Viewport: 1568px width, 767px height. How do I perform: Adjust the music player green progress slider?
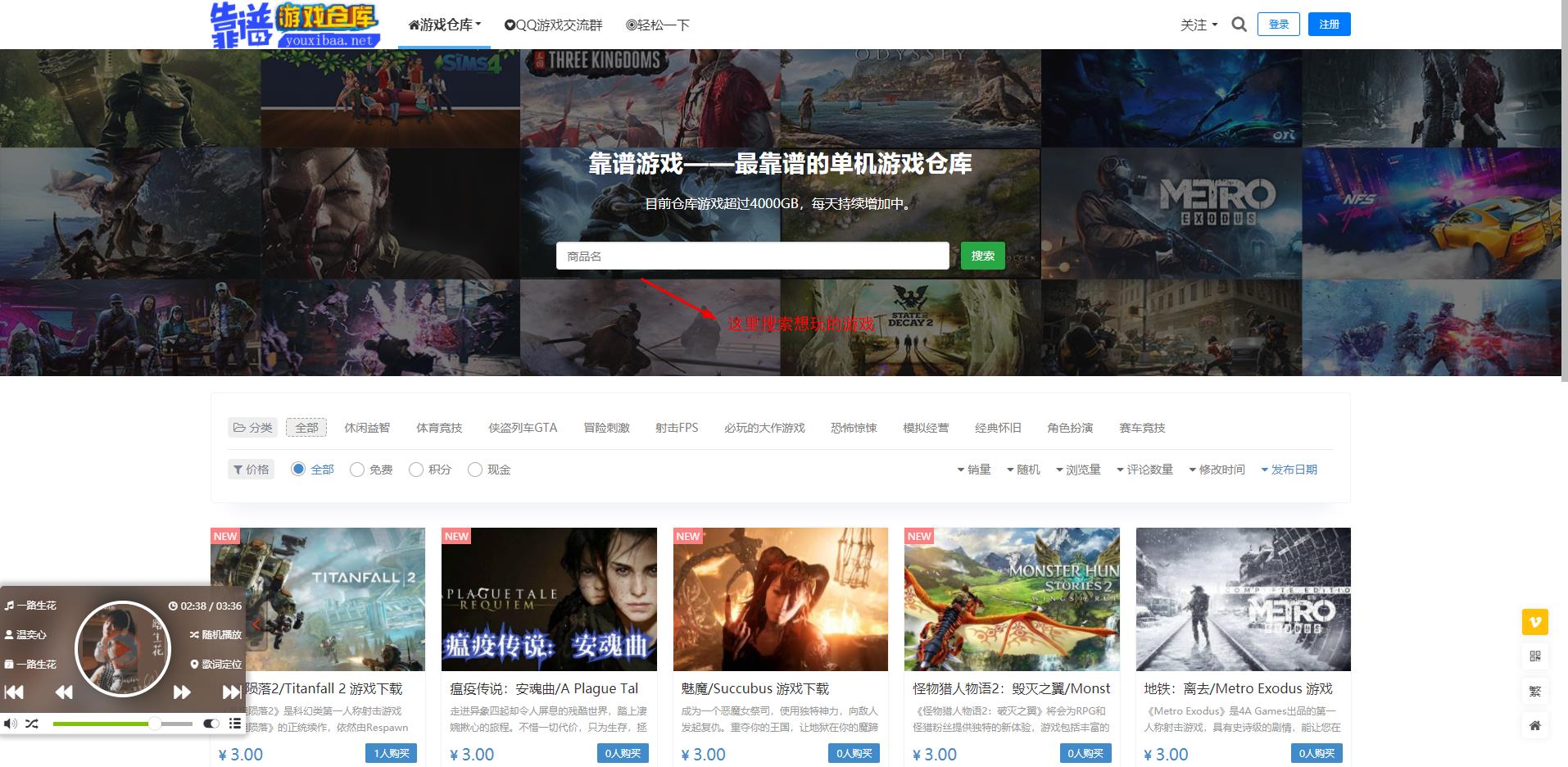pyautogui.click(x=123, y=724)
